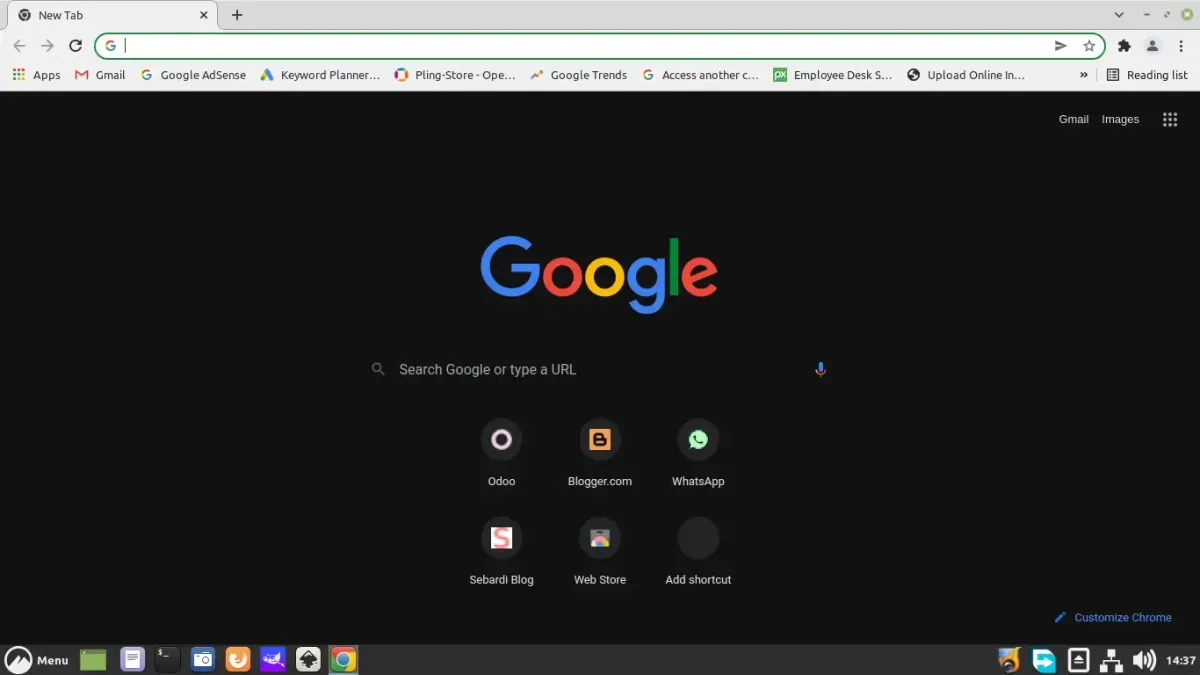Open the purple app taskbar icon
This screenshot has width=1200, height=675.
273,660
